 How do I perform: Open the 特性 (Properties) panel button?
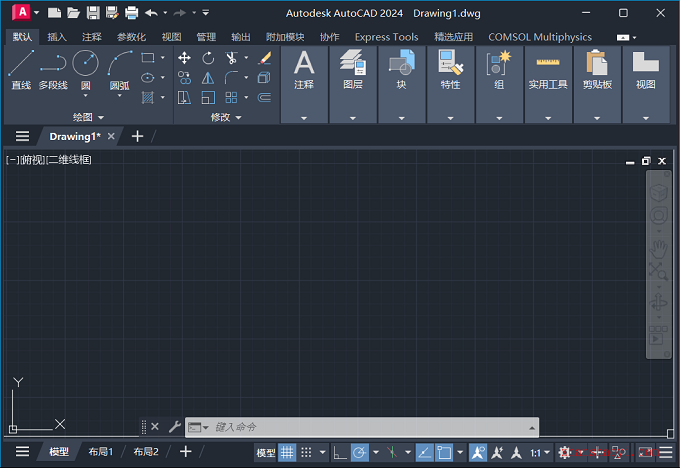tap(450, 84)
